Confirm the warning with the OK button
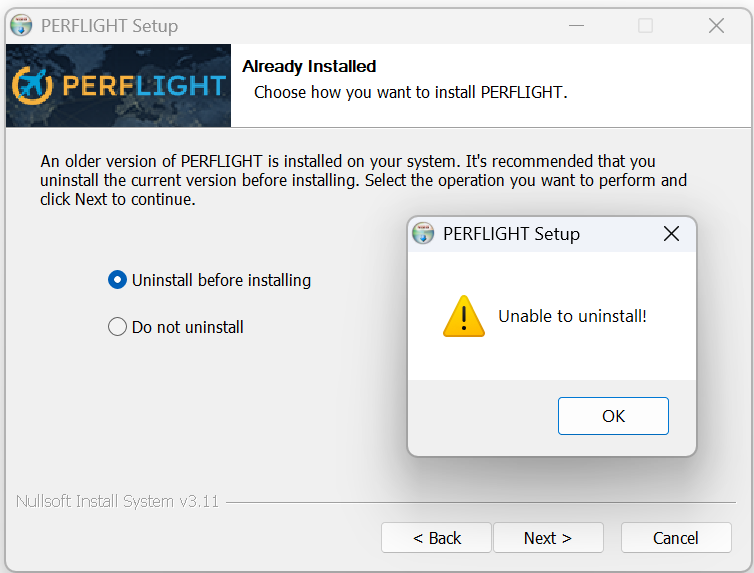The height and width of the screenshot is (573, 754). pyautogui.click(x=613, y=416)
